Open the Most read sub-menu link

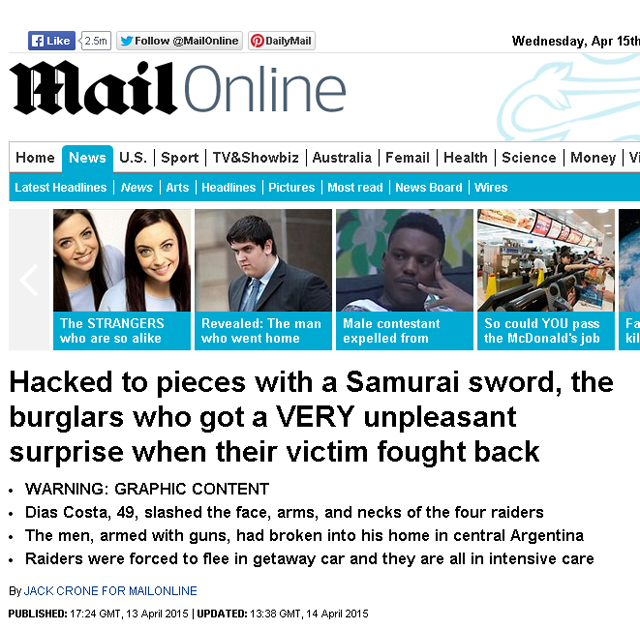pos(355,187)
